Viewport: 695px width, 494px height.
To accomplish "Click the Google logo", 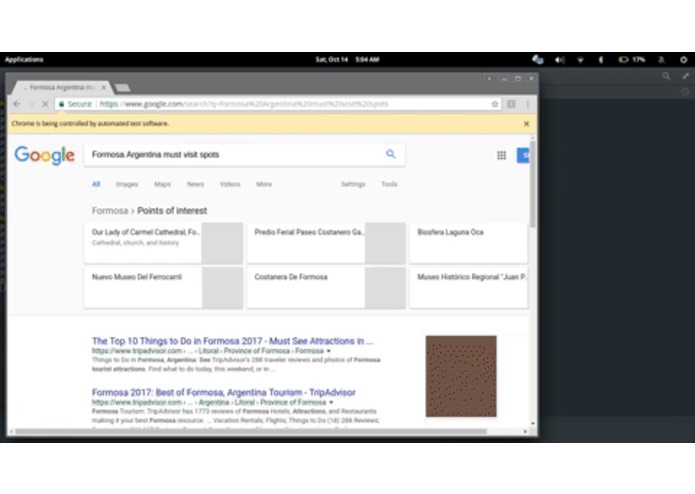I will coord(44,155).
